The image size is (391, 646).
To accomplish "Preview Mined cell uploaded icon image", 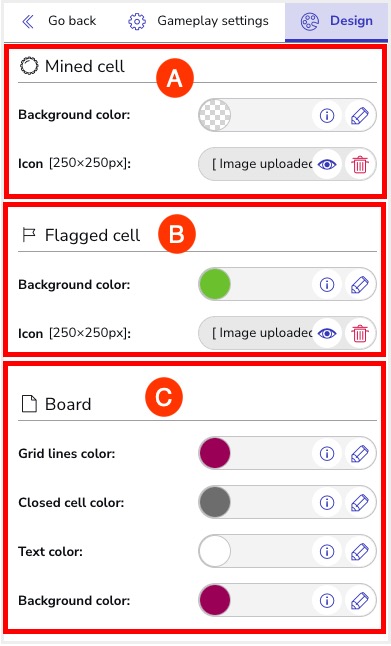I will tap(327, 164).
